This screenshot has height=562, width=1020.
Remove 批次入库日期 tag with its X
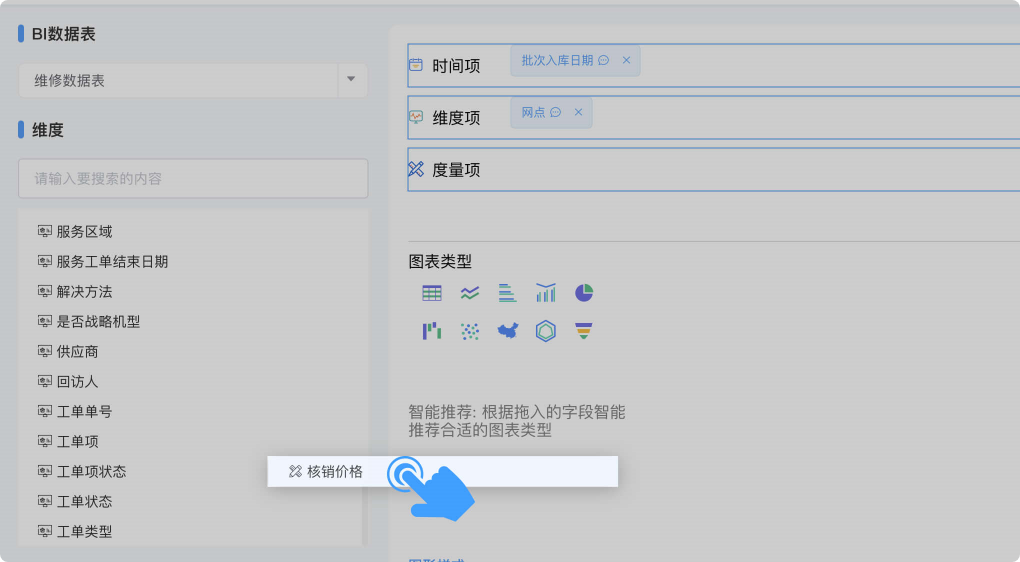tap(626, 60)
